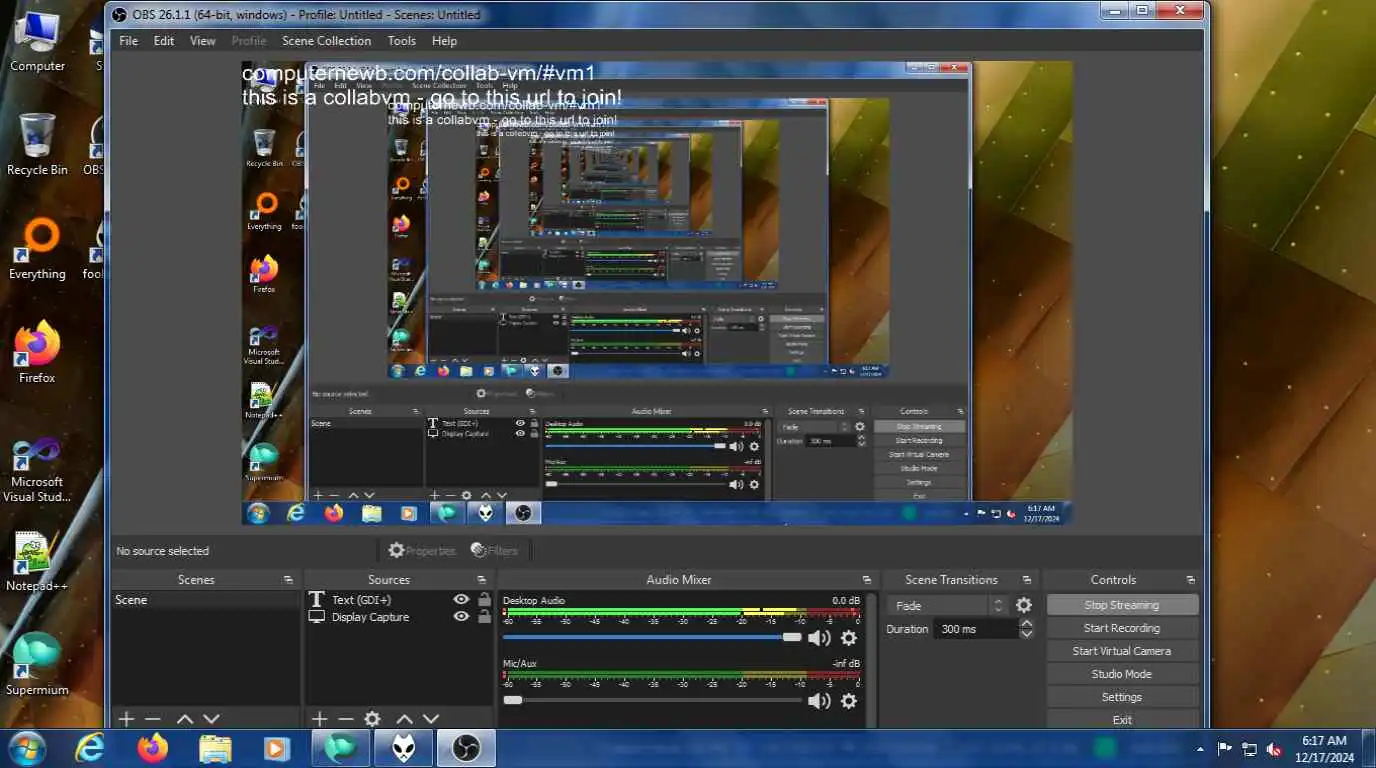Add a new source with plus icon
This screenshot has height=768, width=1376.
click(x=319, y=719)
